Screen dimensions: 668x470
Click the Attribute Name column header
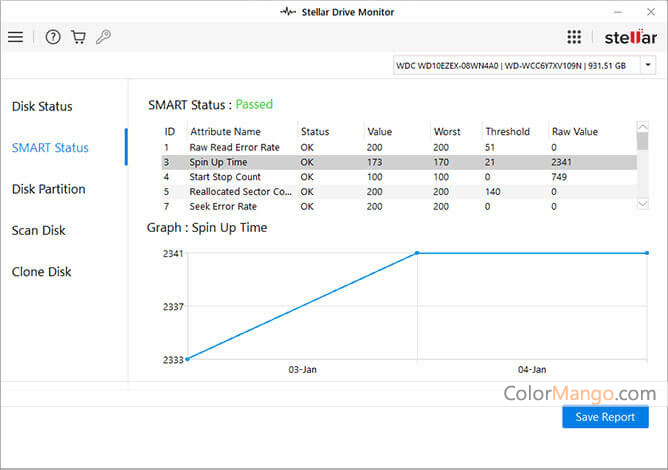(x=225, y=131)
